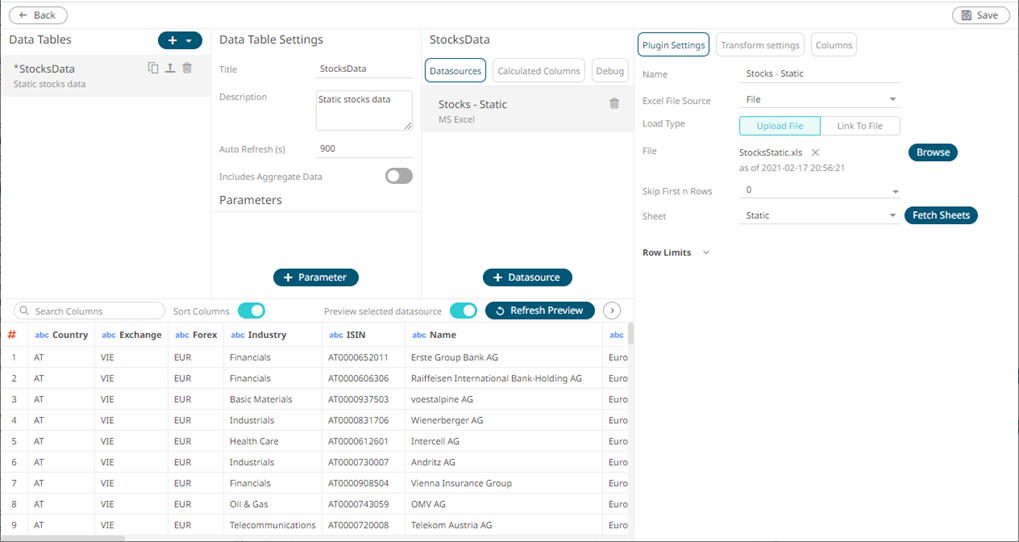Open the Sheet dropdown showing Static
This screenshot has width=1019, height=542.
tap(819, 216)
